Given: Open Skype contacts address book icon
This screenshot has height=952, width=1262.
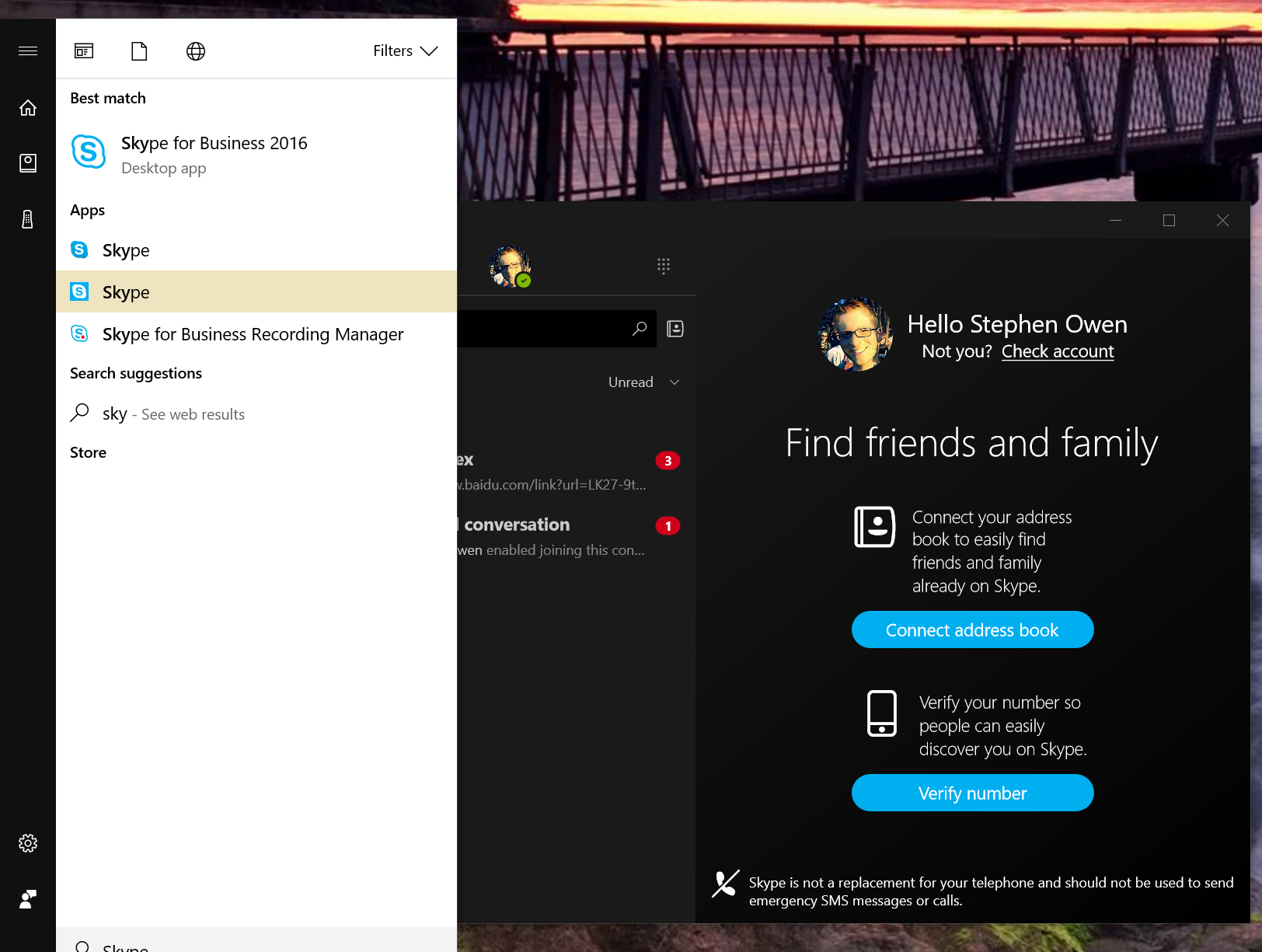Looking at the screenshot, I should [675, 329].
